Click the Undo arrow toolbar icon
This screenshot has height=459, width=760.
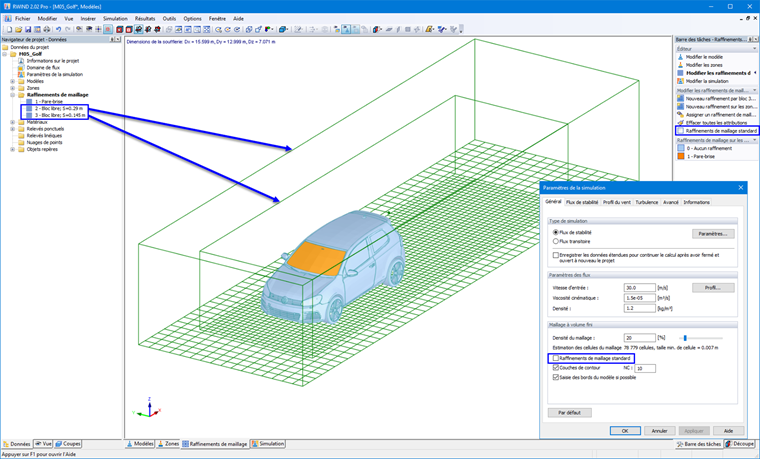coord(59,30)
